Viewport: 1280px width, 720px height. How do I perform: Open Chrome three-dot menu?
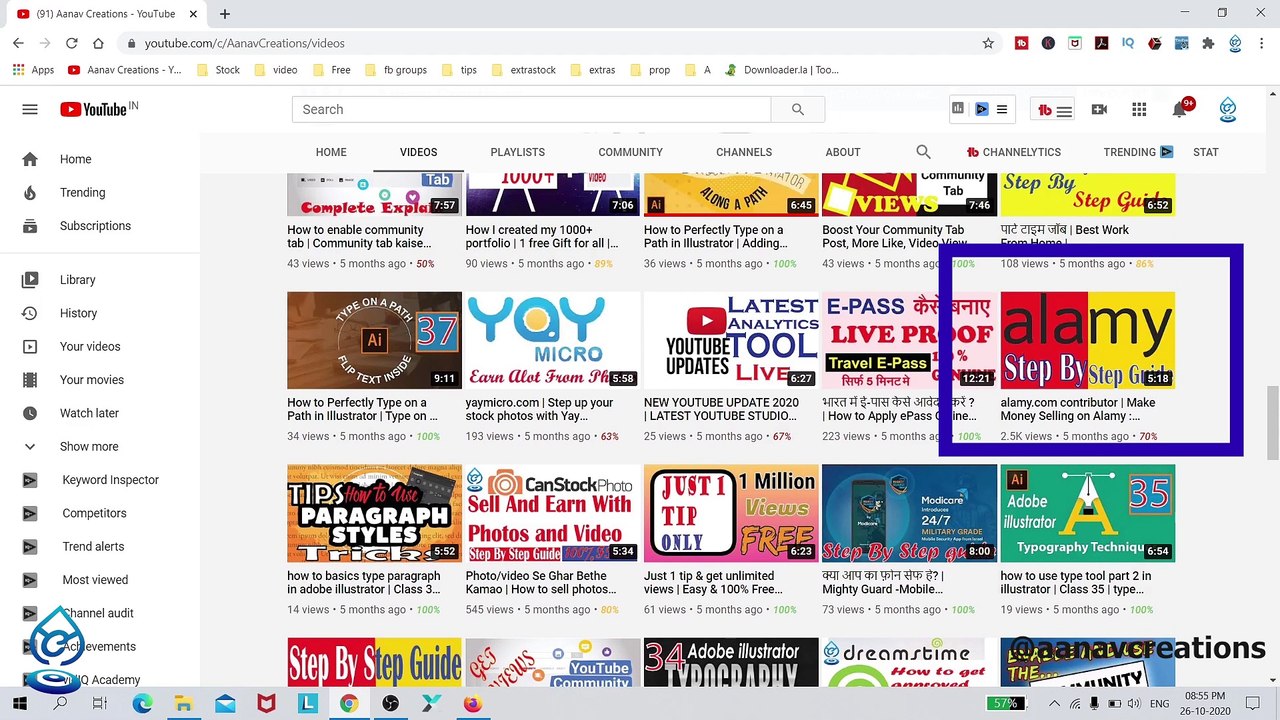pos(1263,43)
